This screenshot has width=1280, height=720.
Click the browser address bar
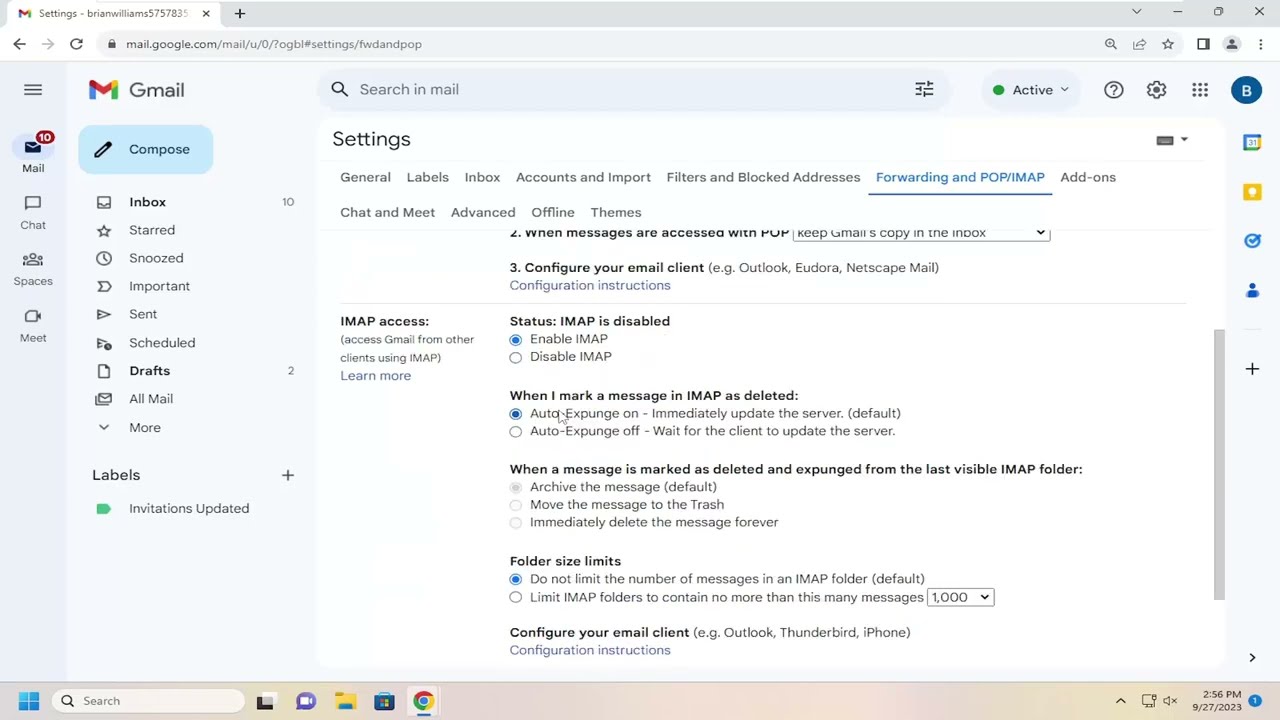click(x=600, y=44)
